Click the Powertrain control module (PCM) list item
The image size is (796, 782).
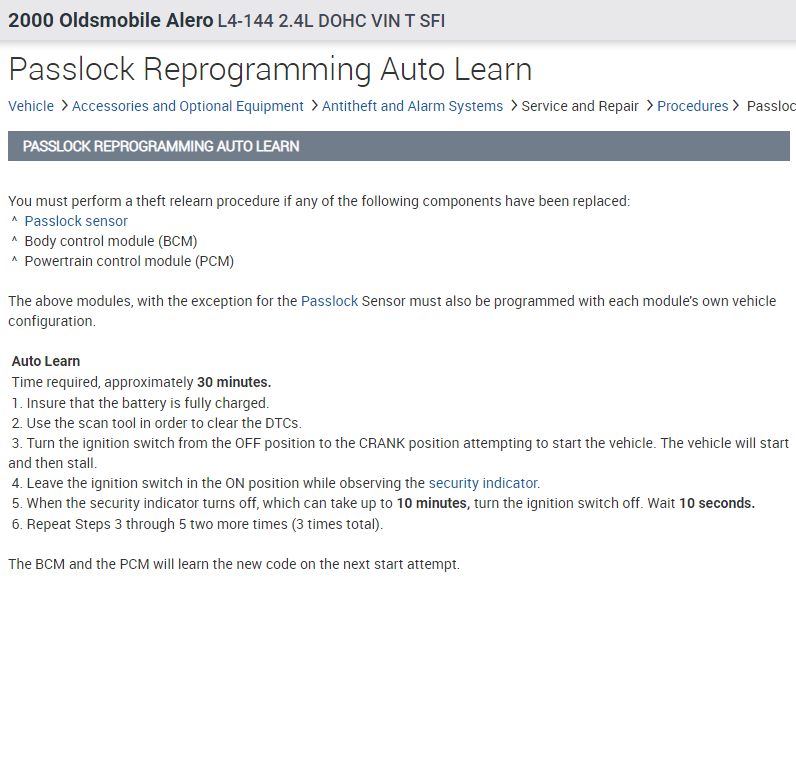point(129,261)
